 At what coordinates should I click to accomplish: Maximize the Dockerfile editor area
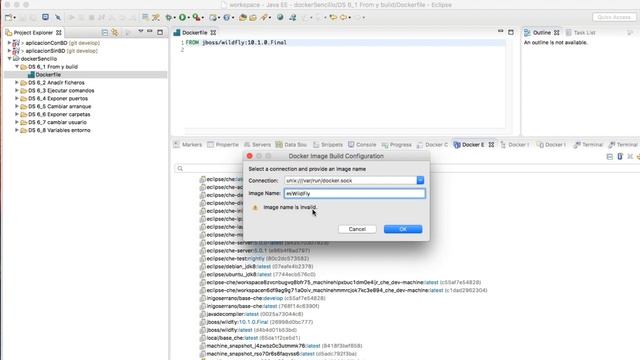(511, 32)
